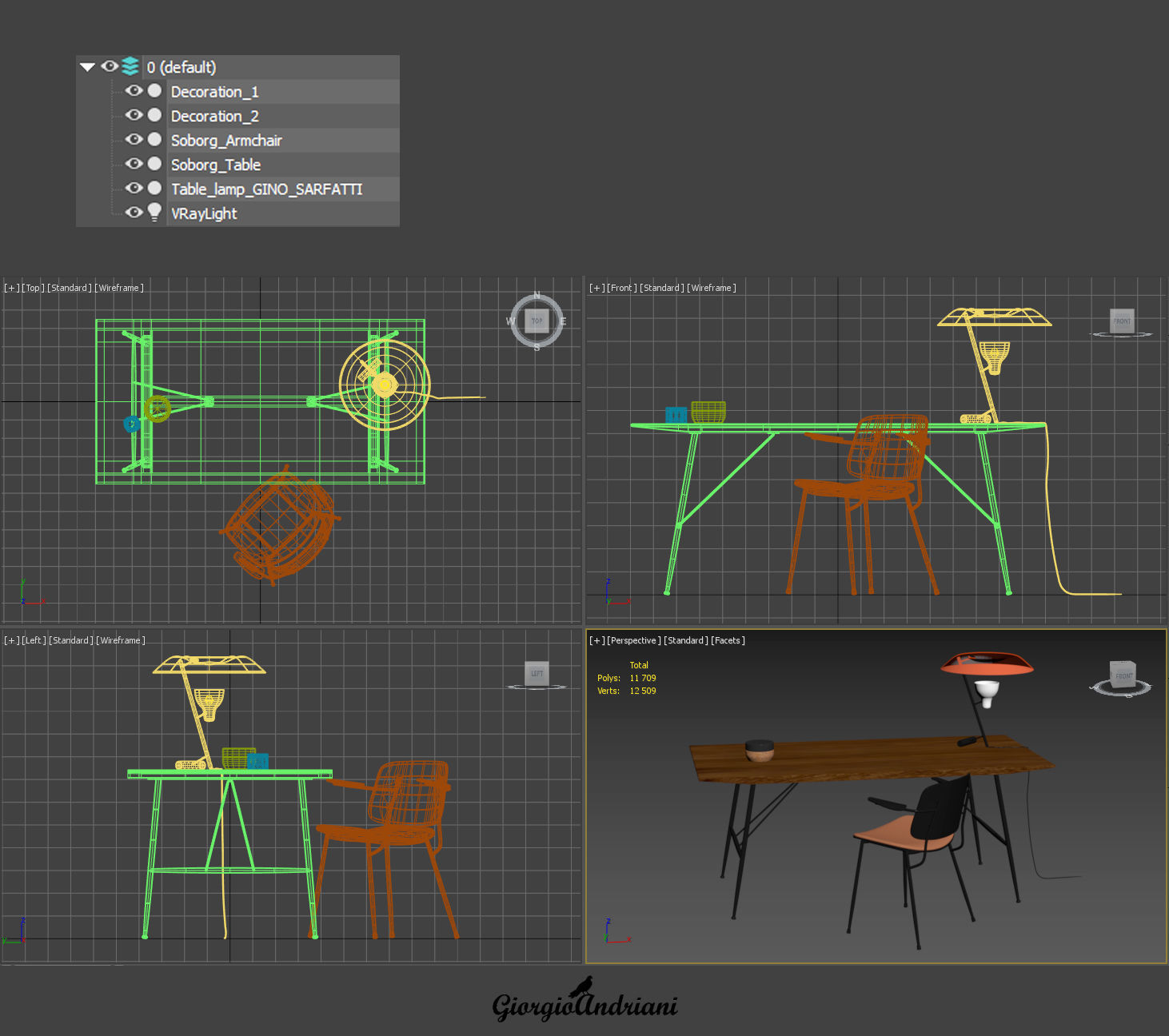Open [+] menu of Top viewport

click(12, 288)
